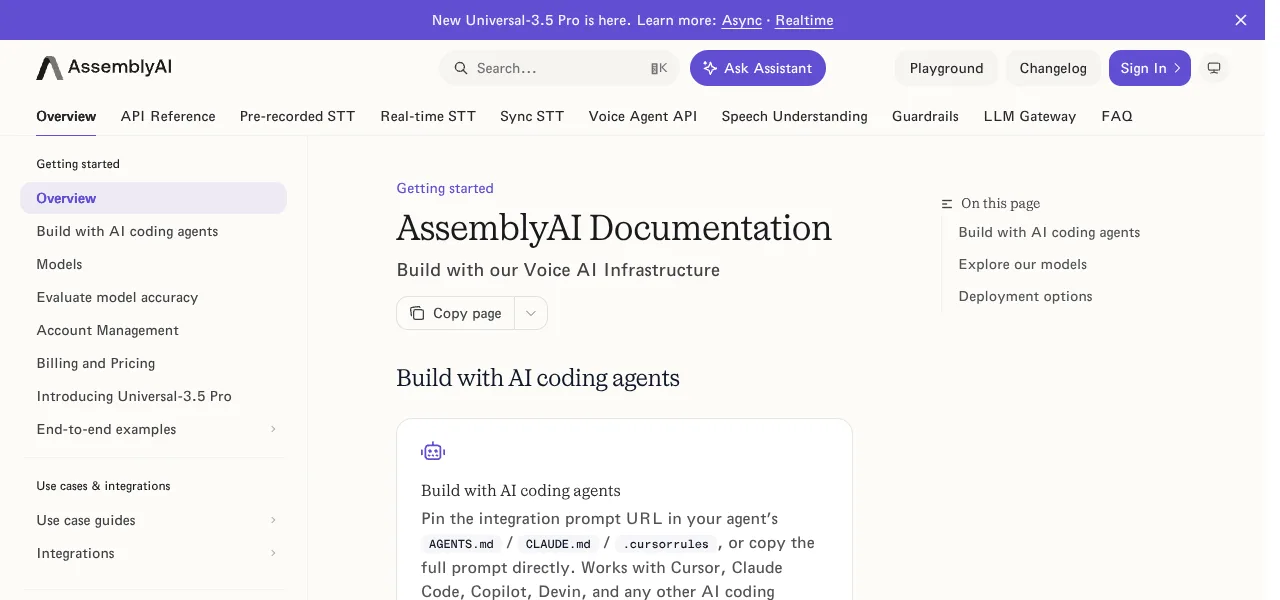The height and width of the screenshot is (600, 1280).
Task: Click the search magnifier icon
Action: pos(461,68)
